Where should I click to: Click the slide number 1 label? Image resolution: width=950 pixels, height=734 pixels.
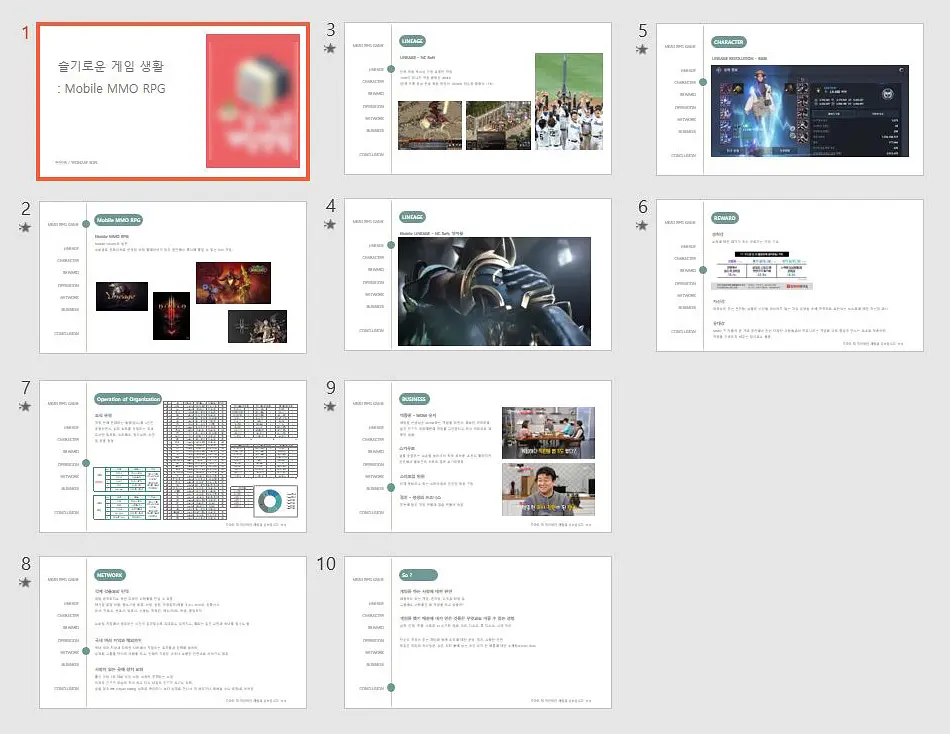point(25,32)
